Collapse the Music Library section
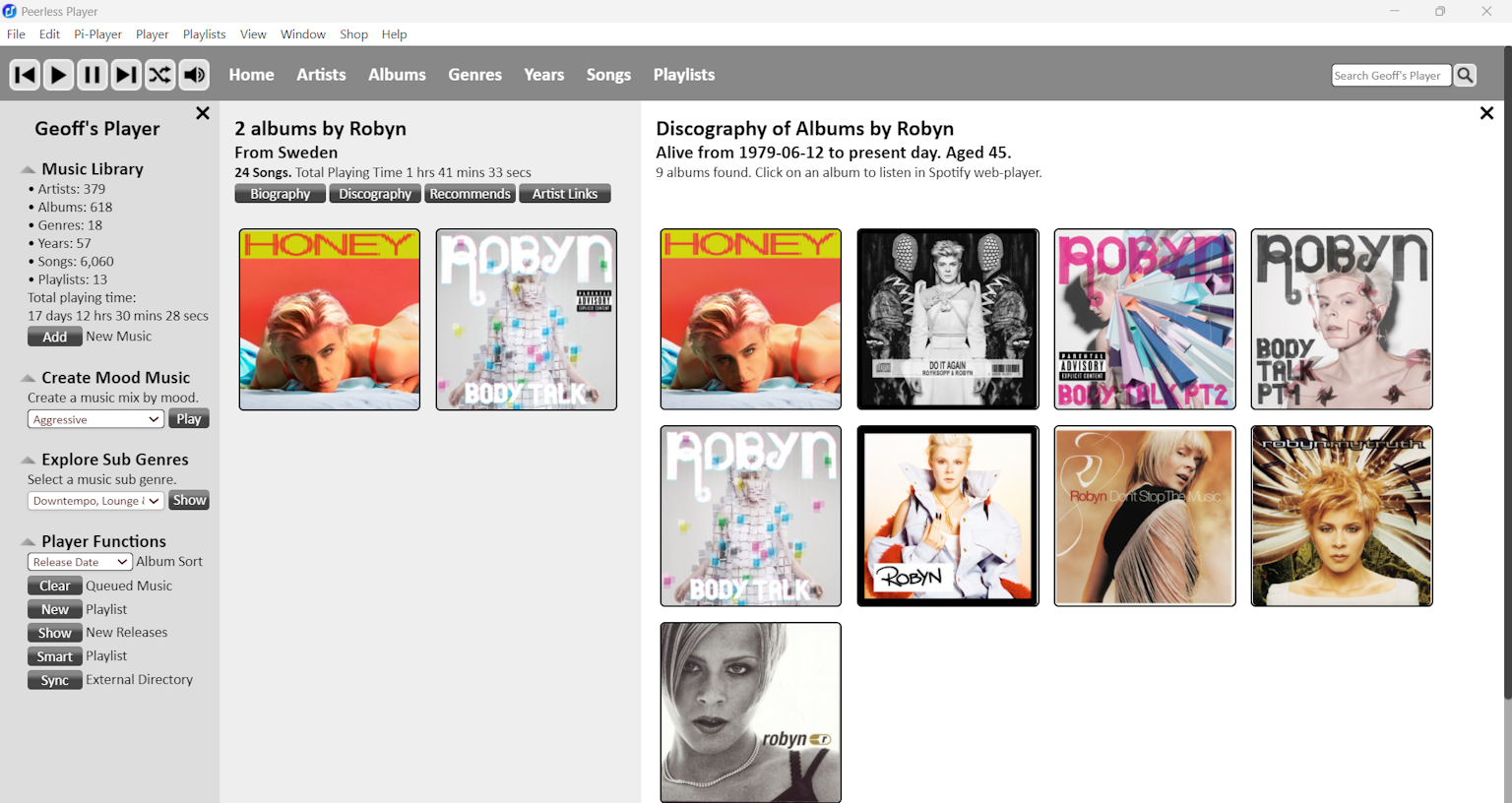Screen dimensions: 1512x803 (29, 169)
